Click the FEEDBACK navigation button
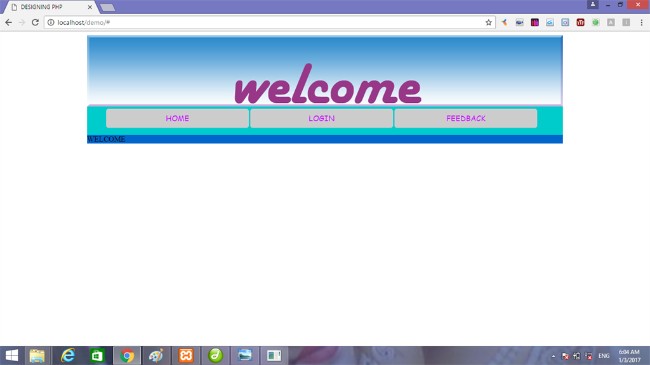The height and width of the screenshot is (365, 650). coord(466,118)
